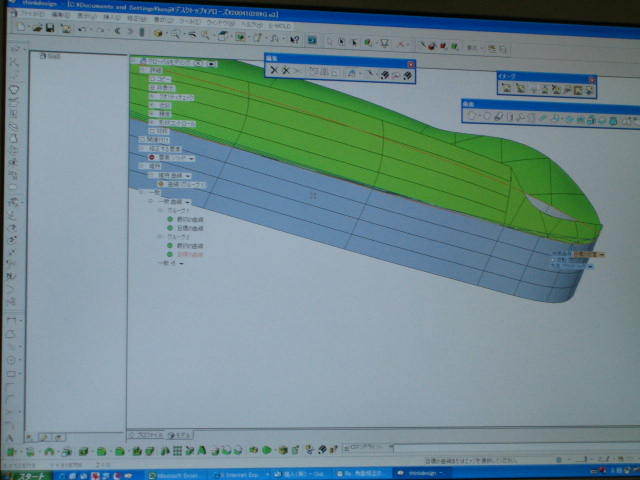
Task: Open the 一般曲線 dropdown arrow
Action: [187, 202]
